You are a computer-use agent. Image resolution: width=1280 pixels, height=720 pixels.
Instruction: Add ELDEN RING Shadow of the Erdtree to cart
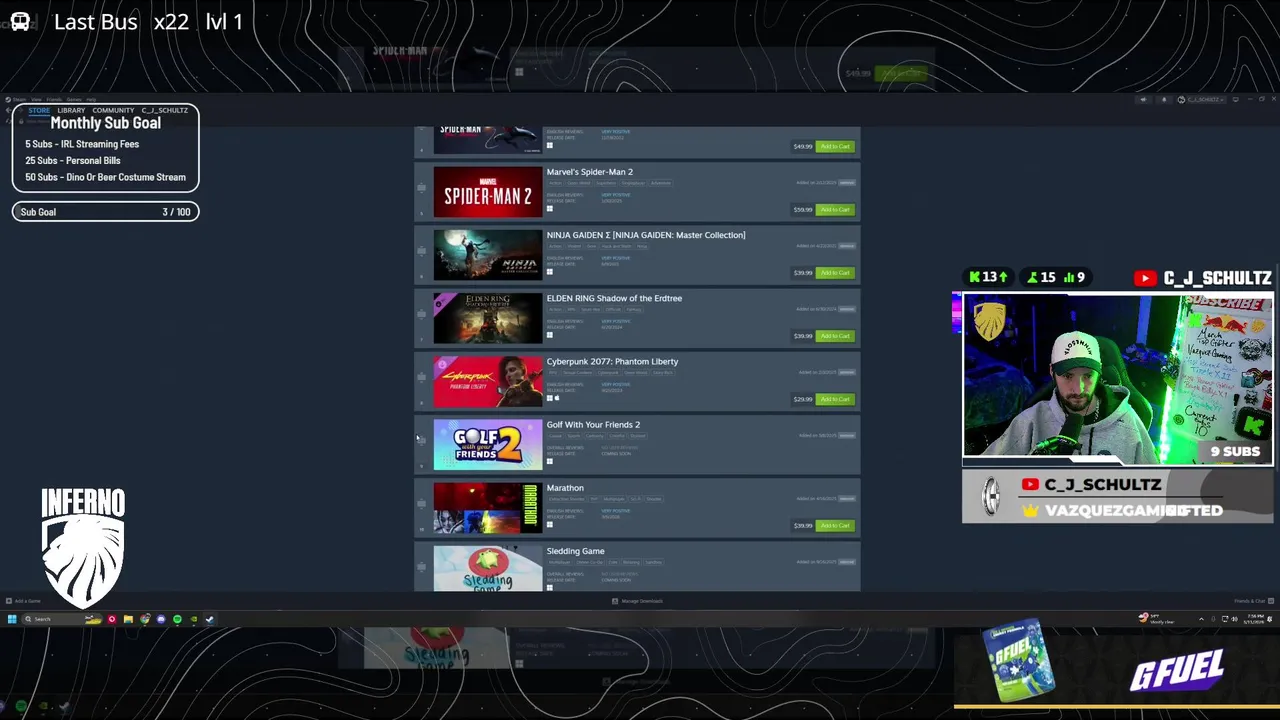click(x=834, y=336)
